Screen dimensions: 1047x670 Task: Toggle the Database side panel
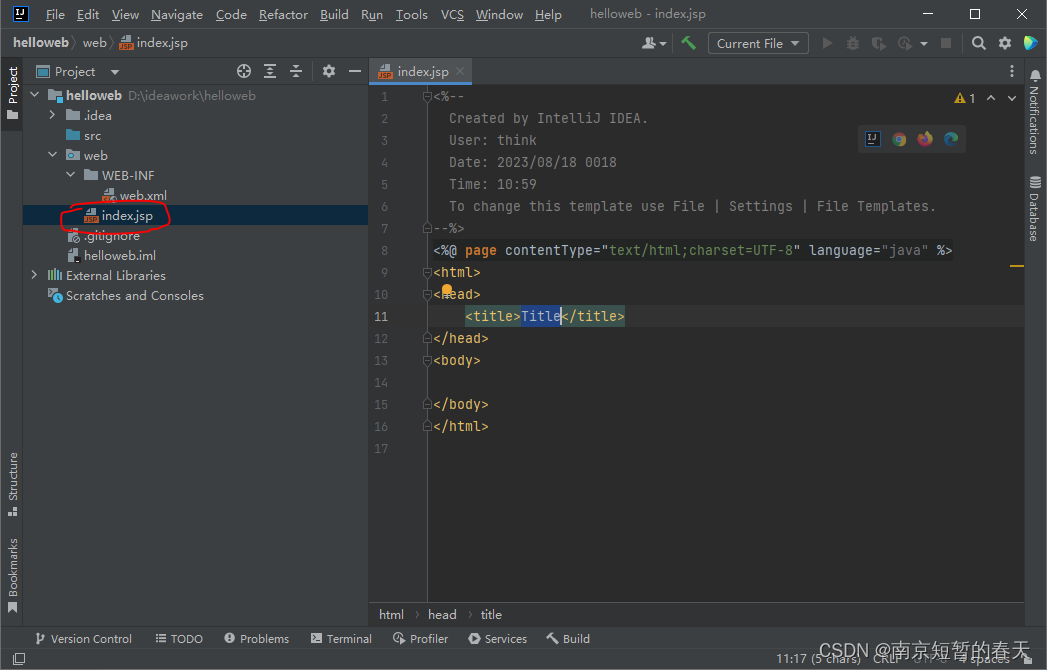pos(1034,208)
